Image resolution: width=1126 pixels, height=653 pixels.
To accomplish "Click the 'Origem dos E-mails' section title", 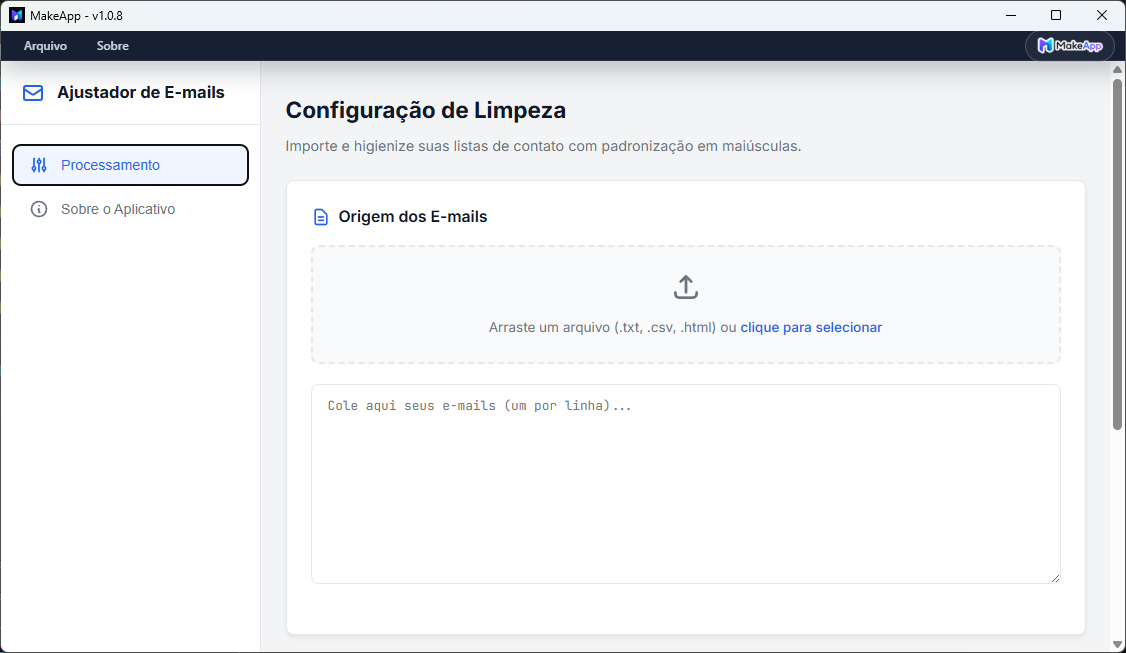I will click(413, 217).
